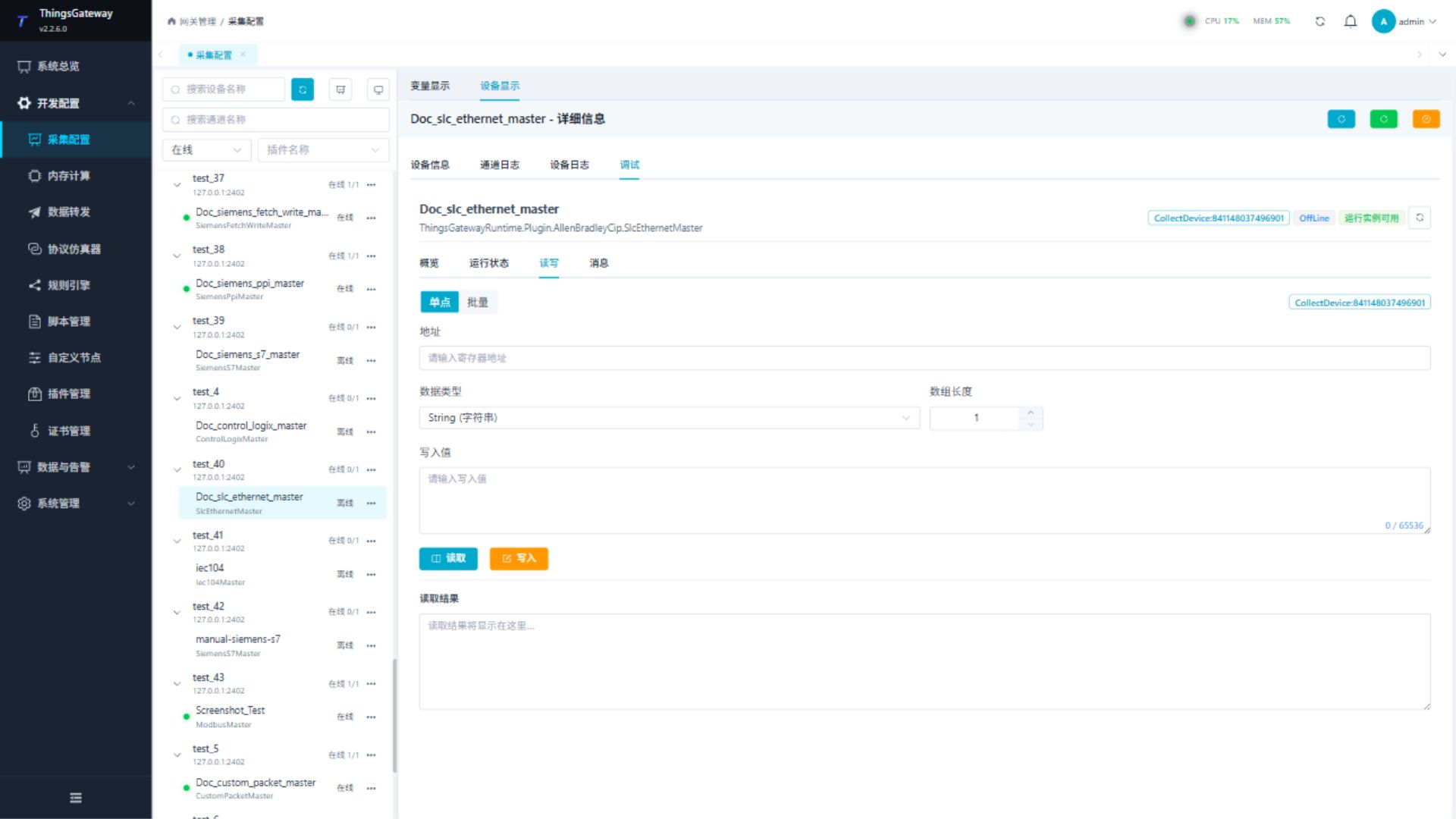
Task: Click the monitor icon button beside device search
Action: 378,89
